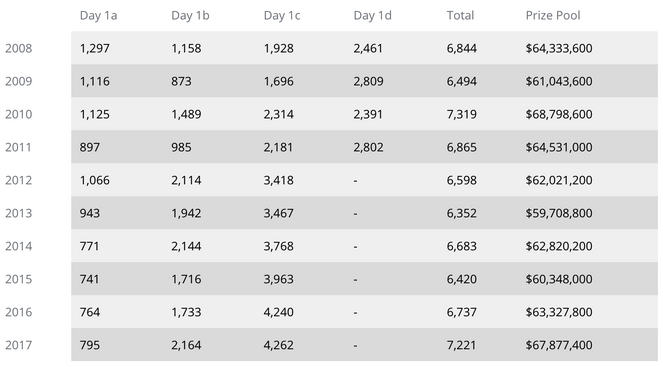Click the 2009 Day 1b value 873
The image size is (663, 367).
(181, 81)
